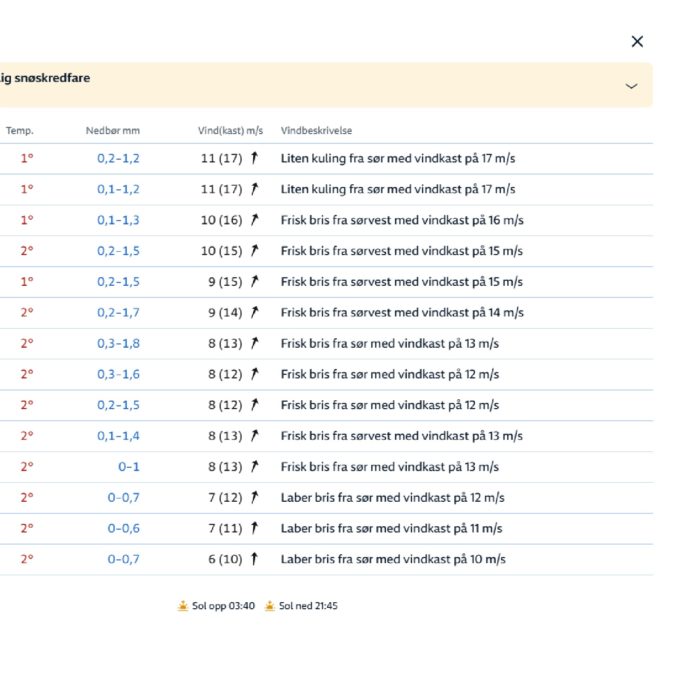
Task: Open the snøskredfare warning banner text
Action: [45, 78]
